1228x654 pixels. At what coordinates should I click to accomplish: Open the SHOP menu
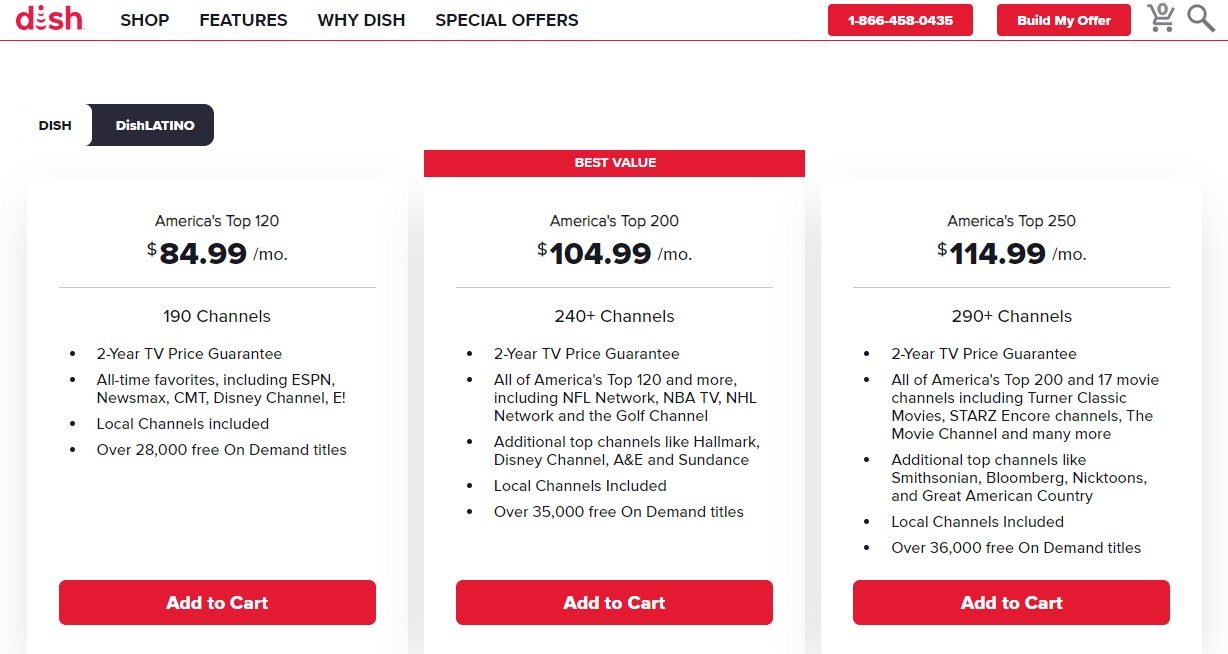144,19
